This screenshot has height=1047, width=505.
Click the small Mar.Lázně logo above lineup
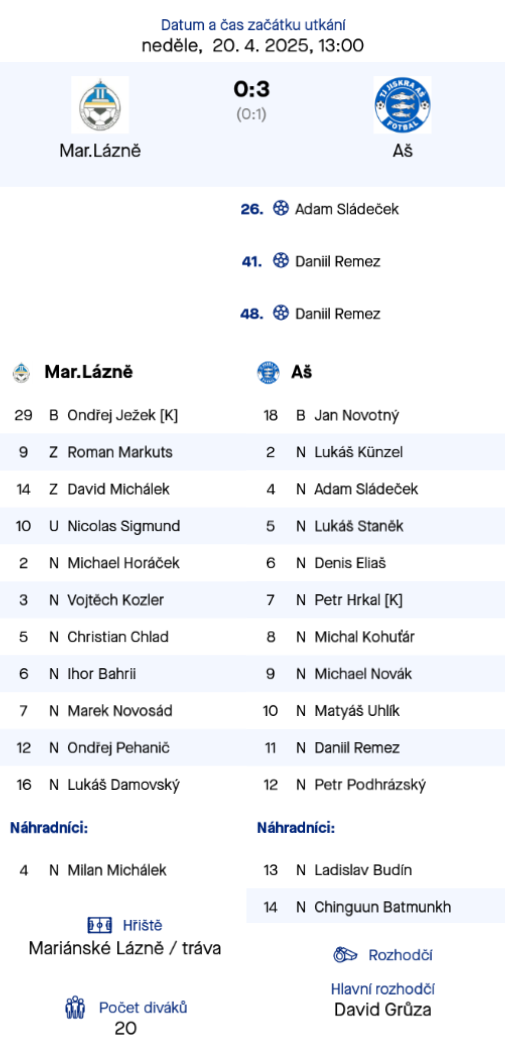pyautogui.click(x=21, y=372)
